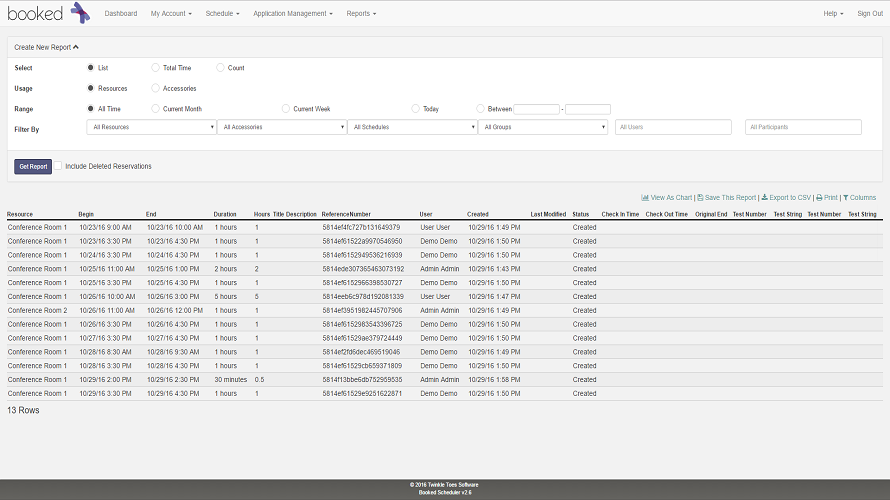
Task: Click created time 10/29/16 1:58 PM
Action: click(494, 380)
